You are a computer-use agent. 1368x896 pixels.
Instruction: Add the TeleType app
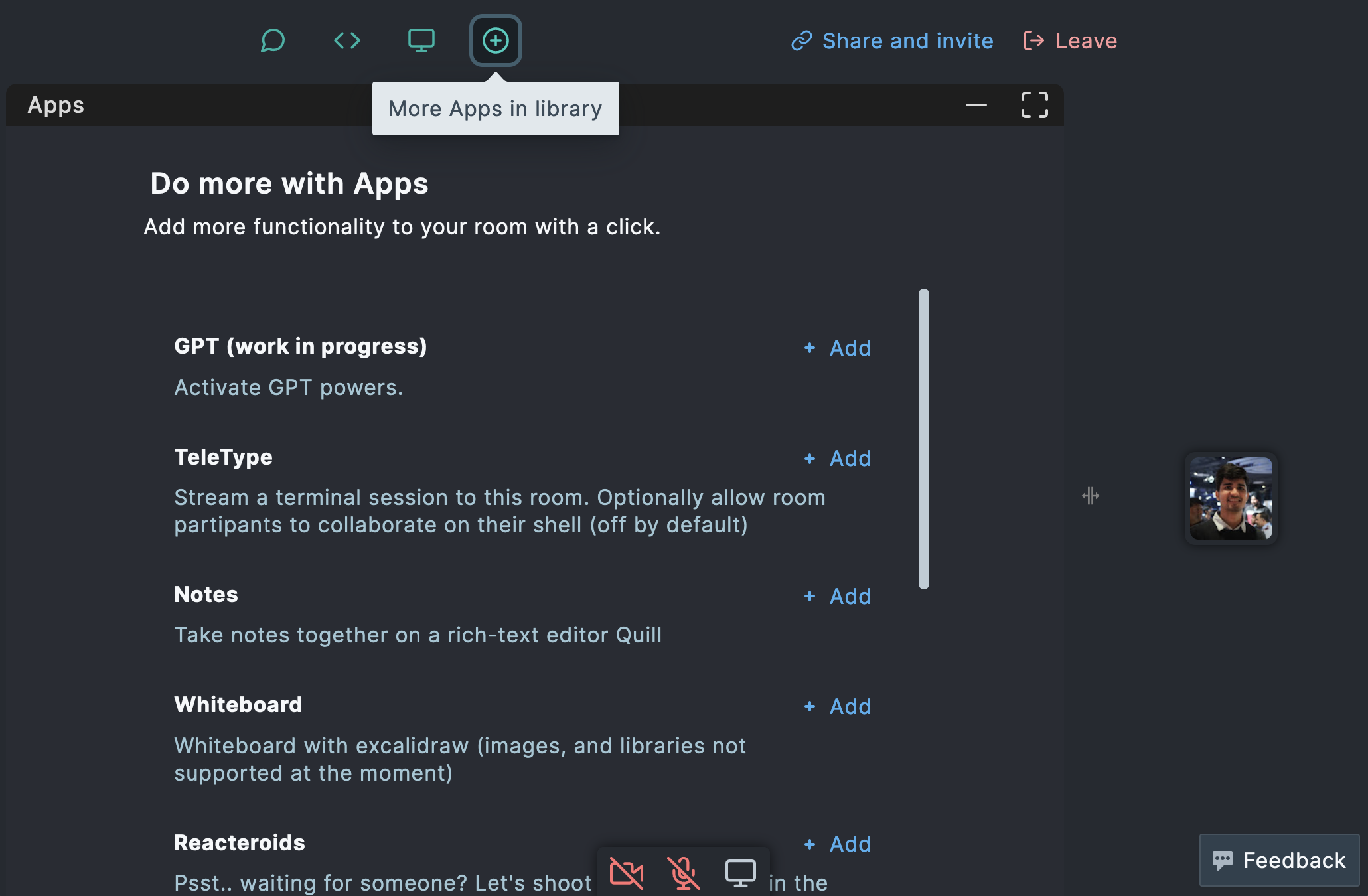[x=838, y=458]
